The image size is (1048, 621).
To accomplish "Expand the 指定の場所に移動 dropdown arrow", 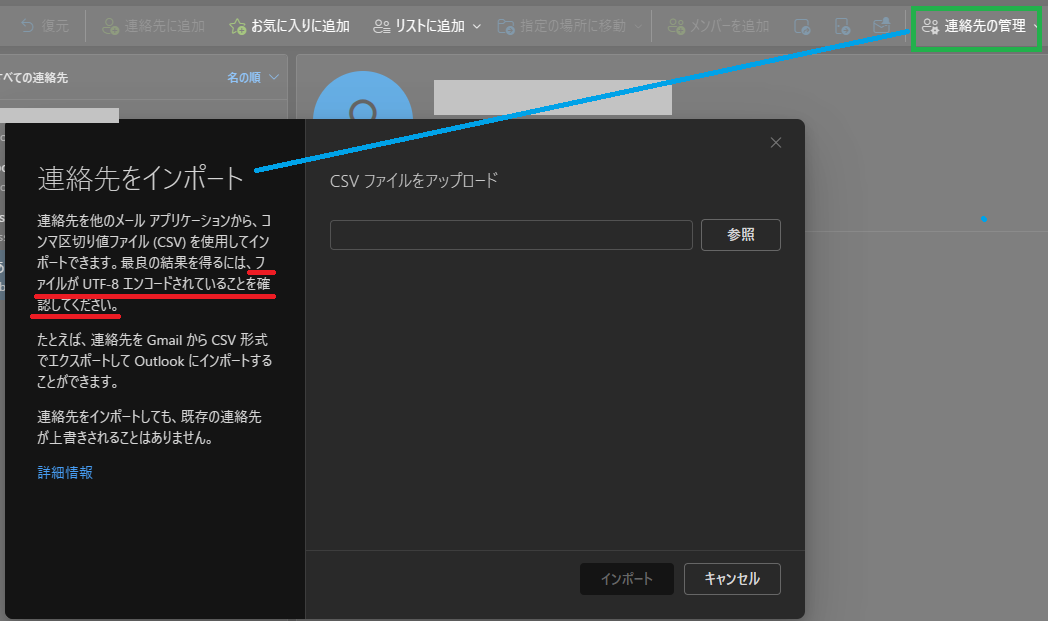I will coord(638,26).
